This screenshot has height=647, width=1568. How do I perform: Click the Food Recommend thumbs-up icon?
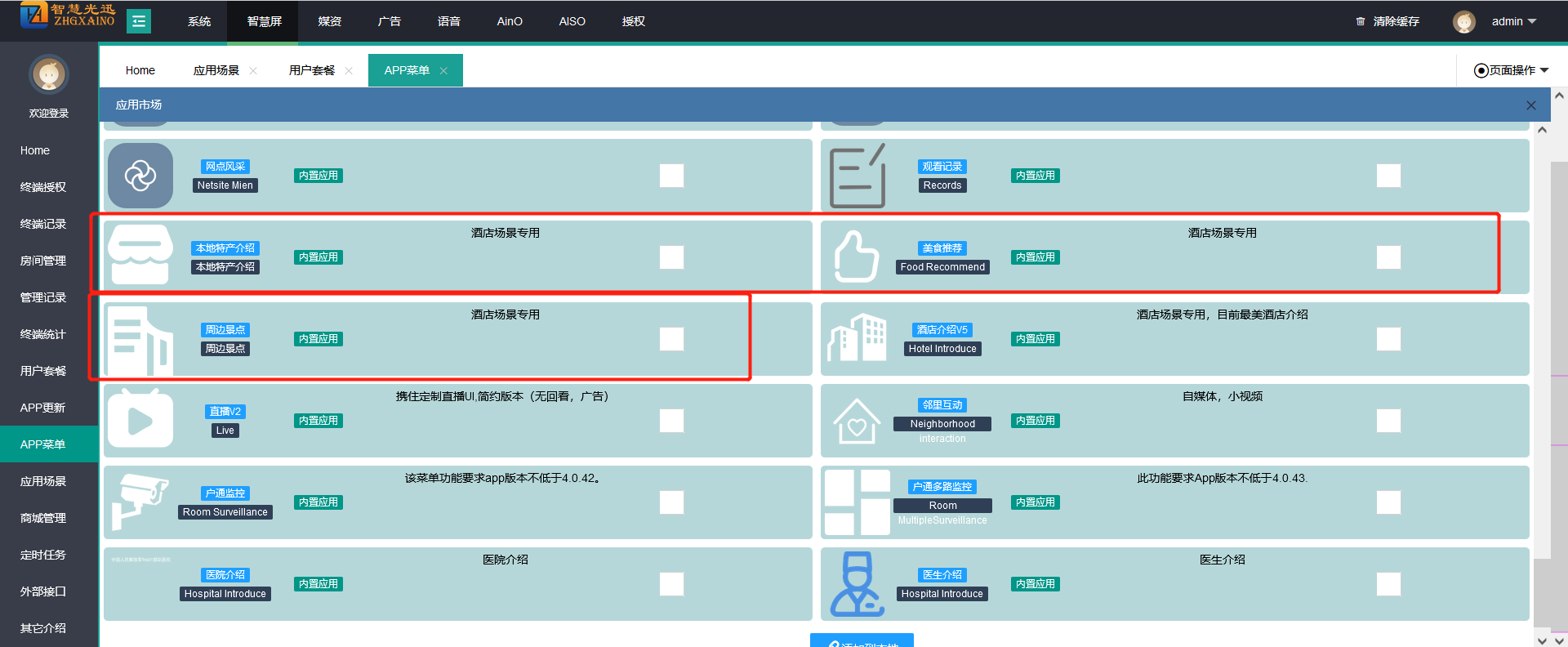click(x=857, y=257)
